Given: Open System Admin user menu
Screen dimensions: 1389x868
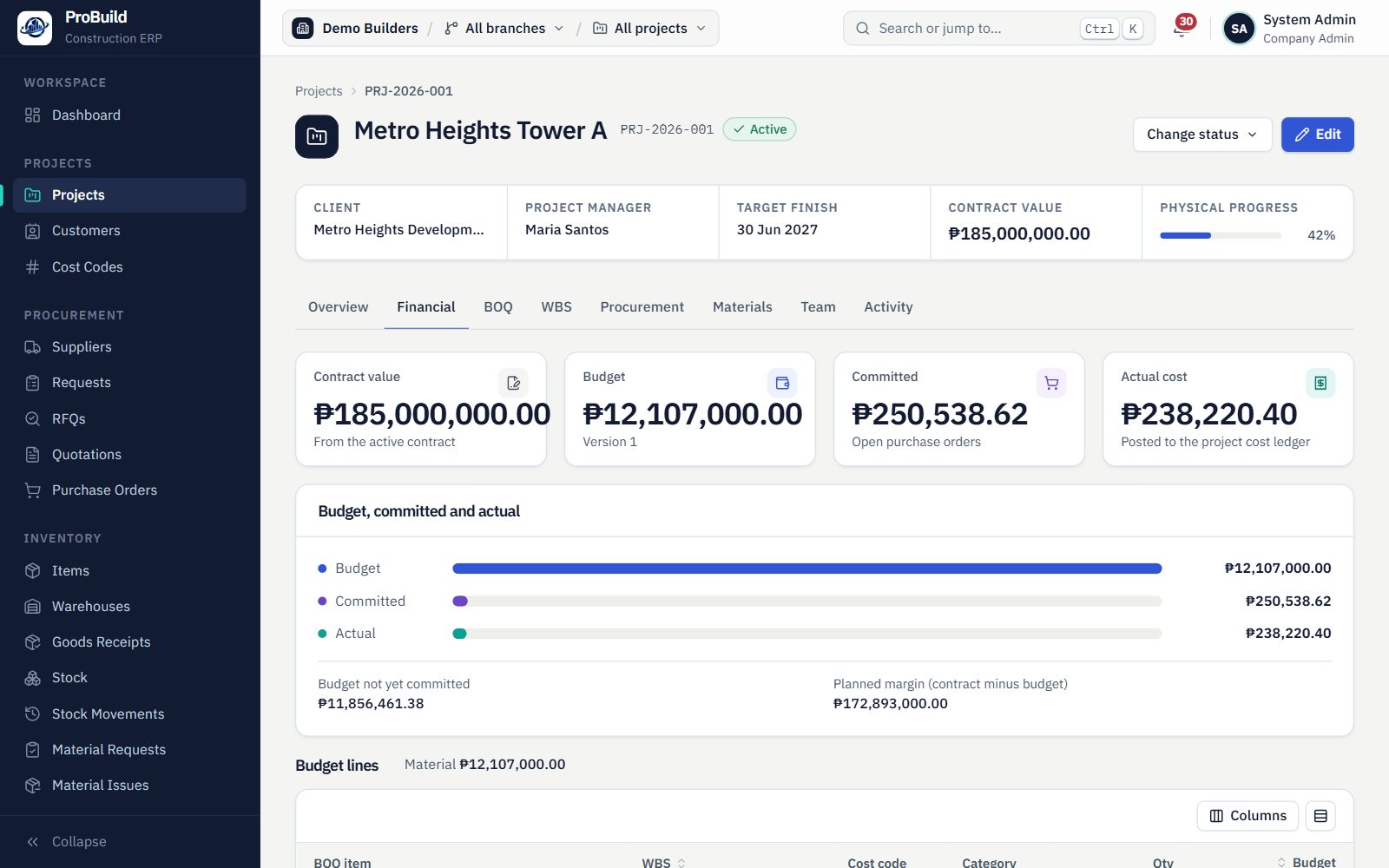Looking at the screenshot, I should (x=1288, y=29).
